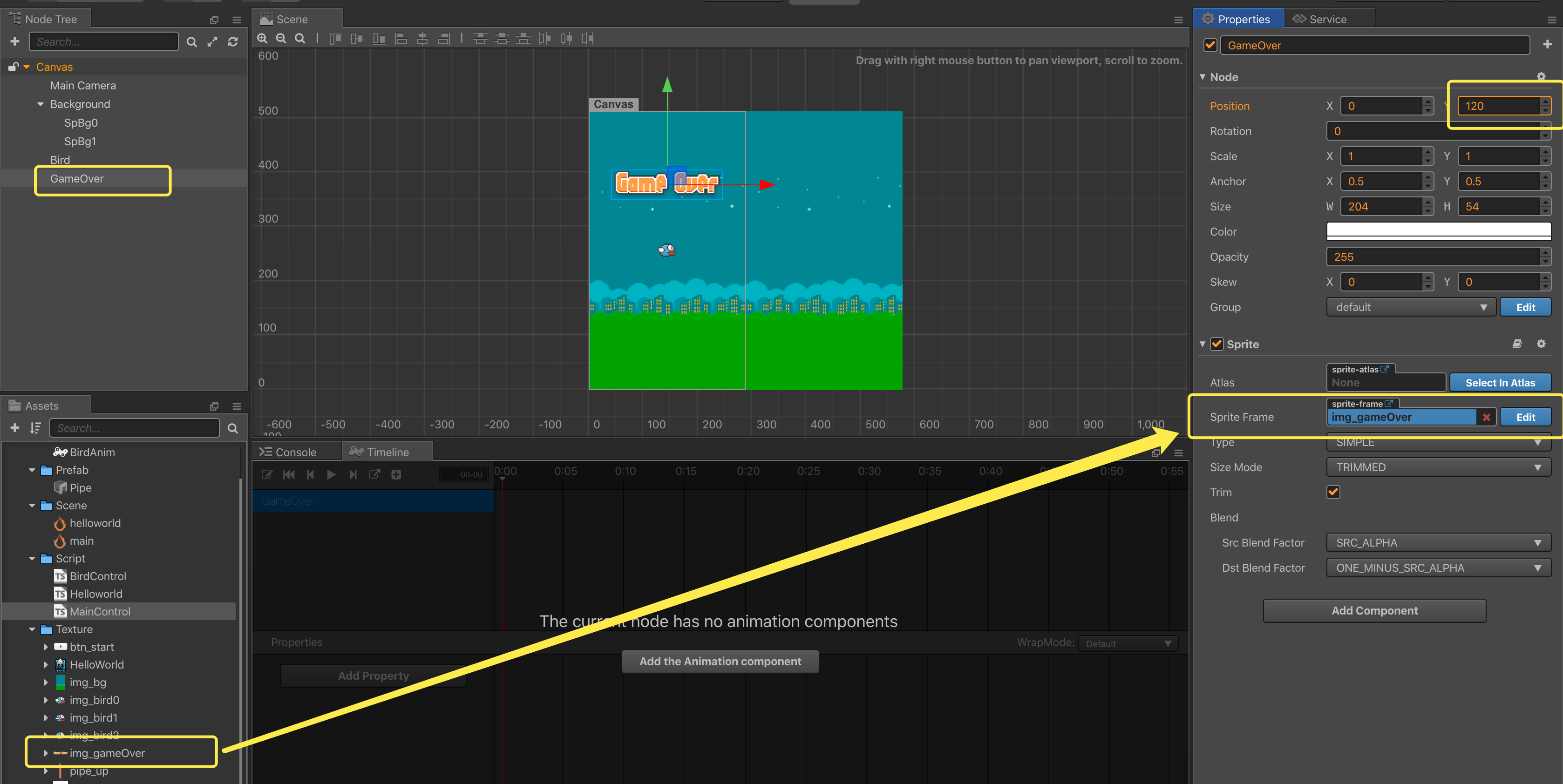This screenshot has height=784, width=1563.
Task: Jump to first frame in Timeline
Action: tap(289, 474)
